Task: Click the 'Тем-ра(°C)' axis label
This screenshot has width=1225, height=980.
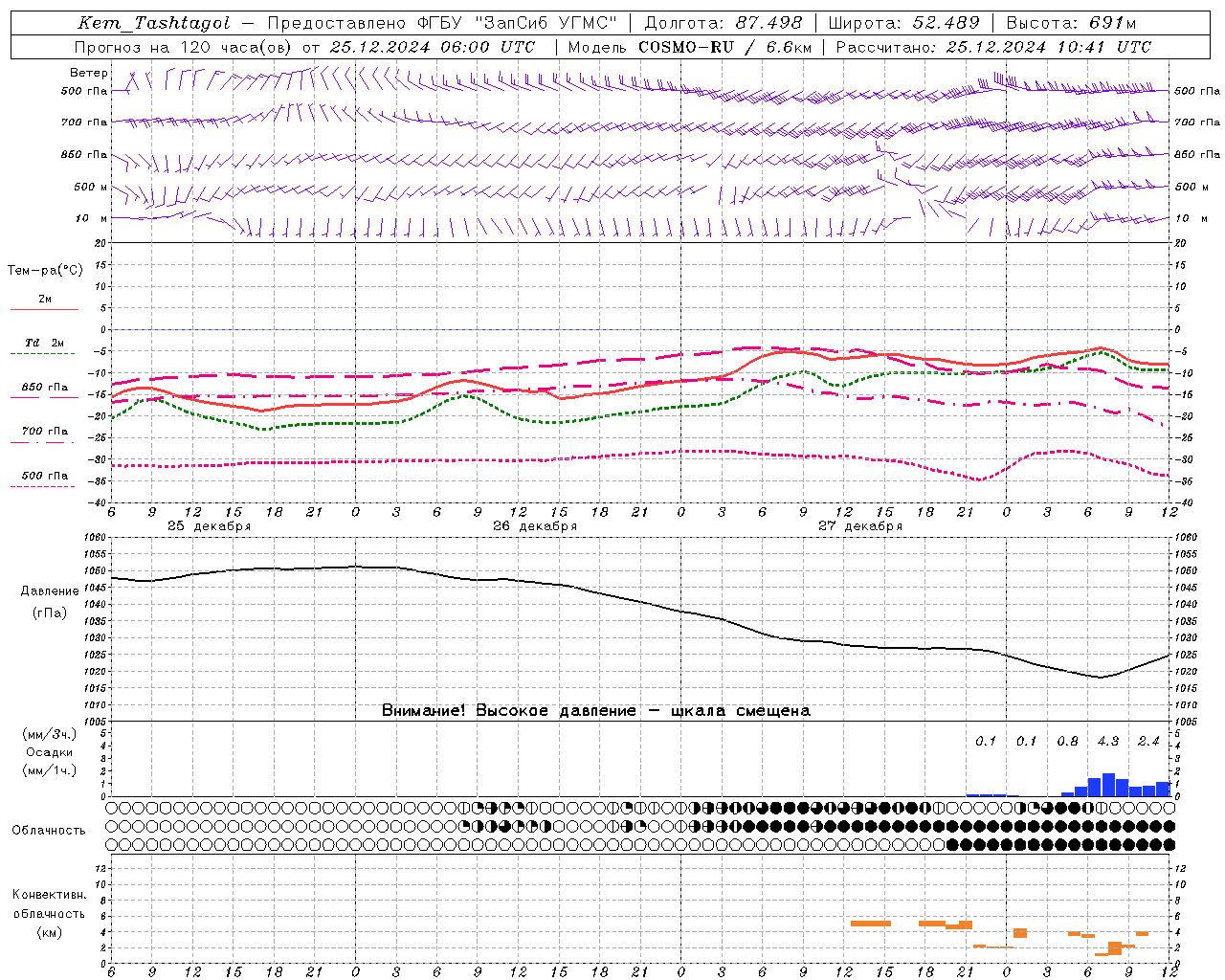Action: click(45, 271)
